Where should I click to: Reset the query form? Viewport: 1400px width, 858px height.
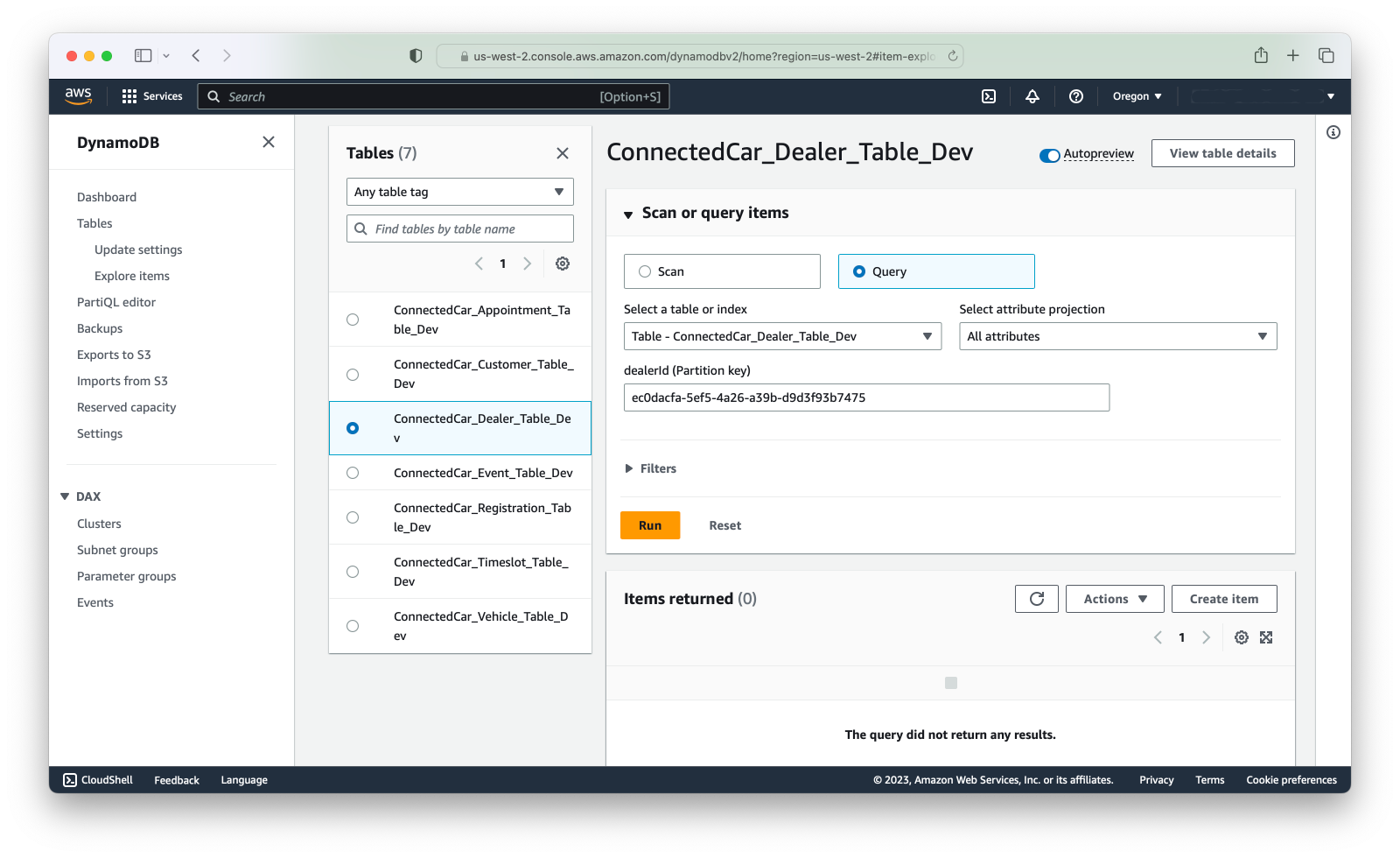tap(725, 525)
